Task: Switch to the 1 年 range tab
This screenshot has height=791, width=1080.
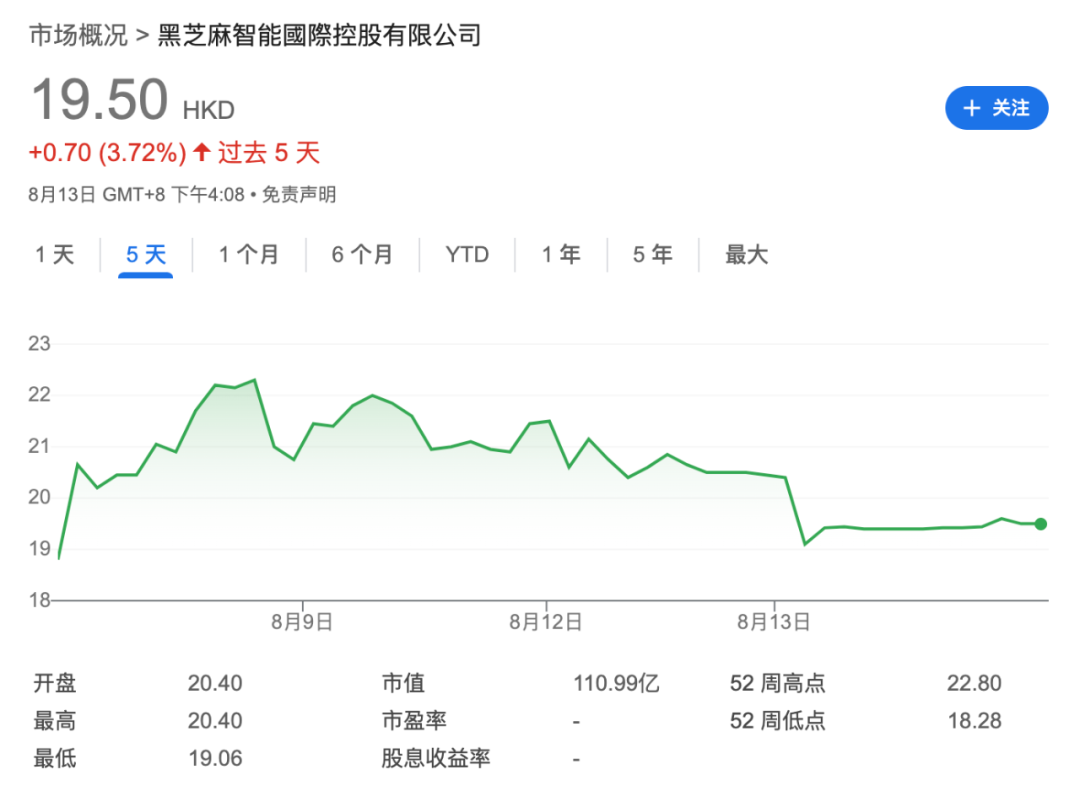Action: [x=561, y=255]
